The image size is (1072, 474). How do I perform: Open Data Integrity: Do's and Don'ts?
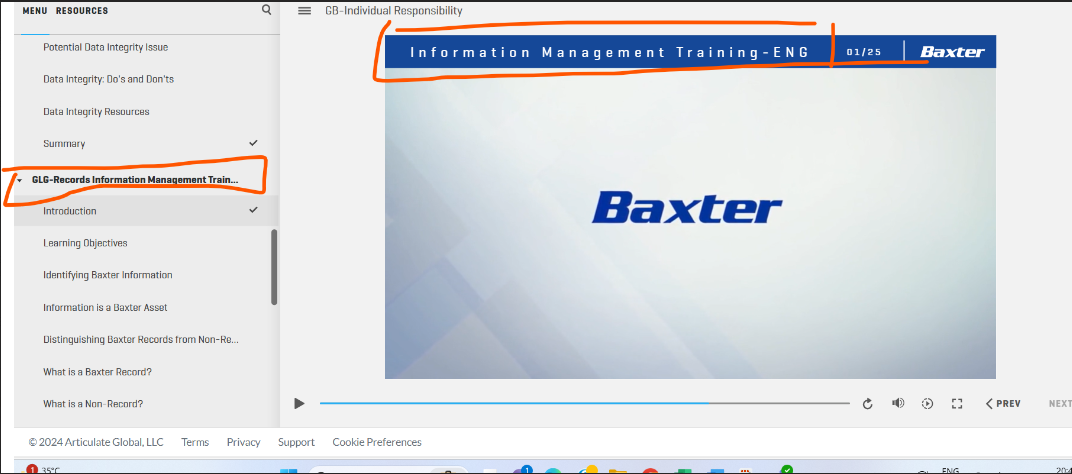tap(108, 79)
